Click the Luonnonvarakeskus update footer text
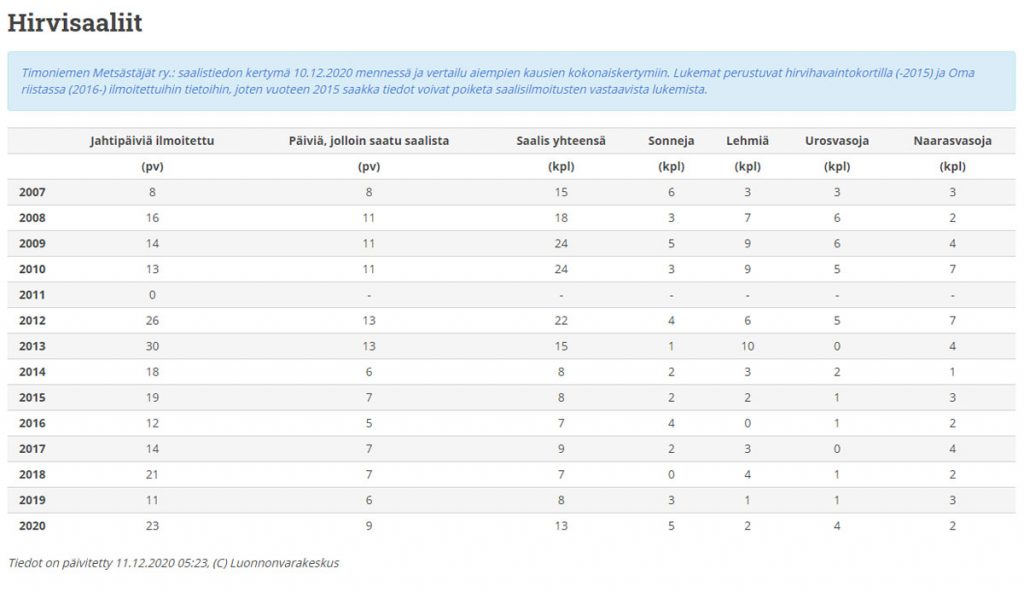 click(173, 563)
